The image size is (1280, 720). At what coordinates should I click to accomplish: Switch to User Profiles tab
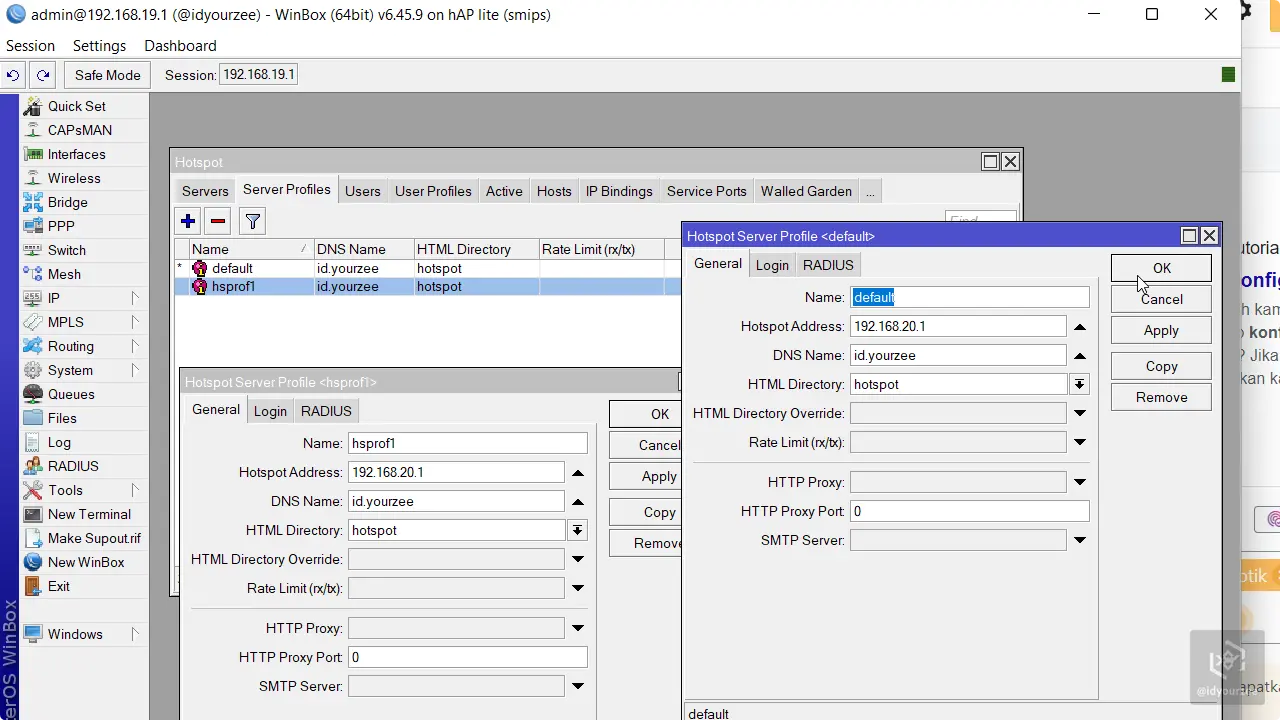coord(433,191)
